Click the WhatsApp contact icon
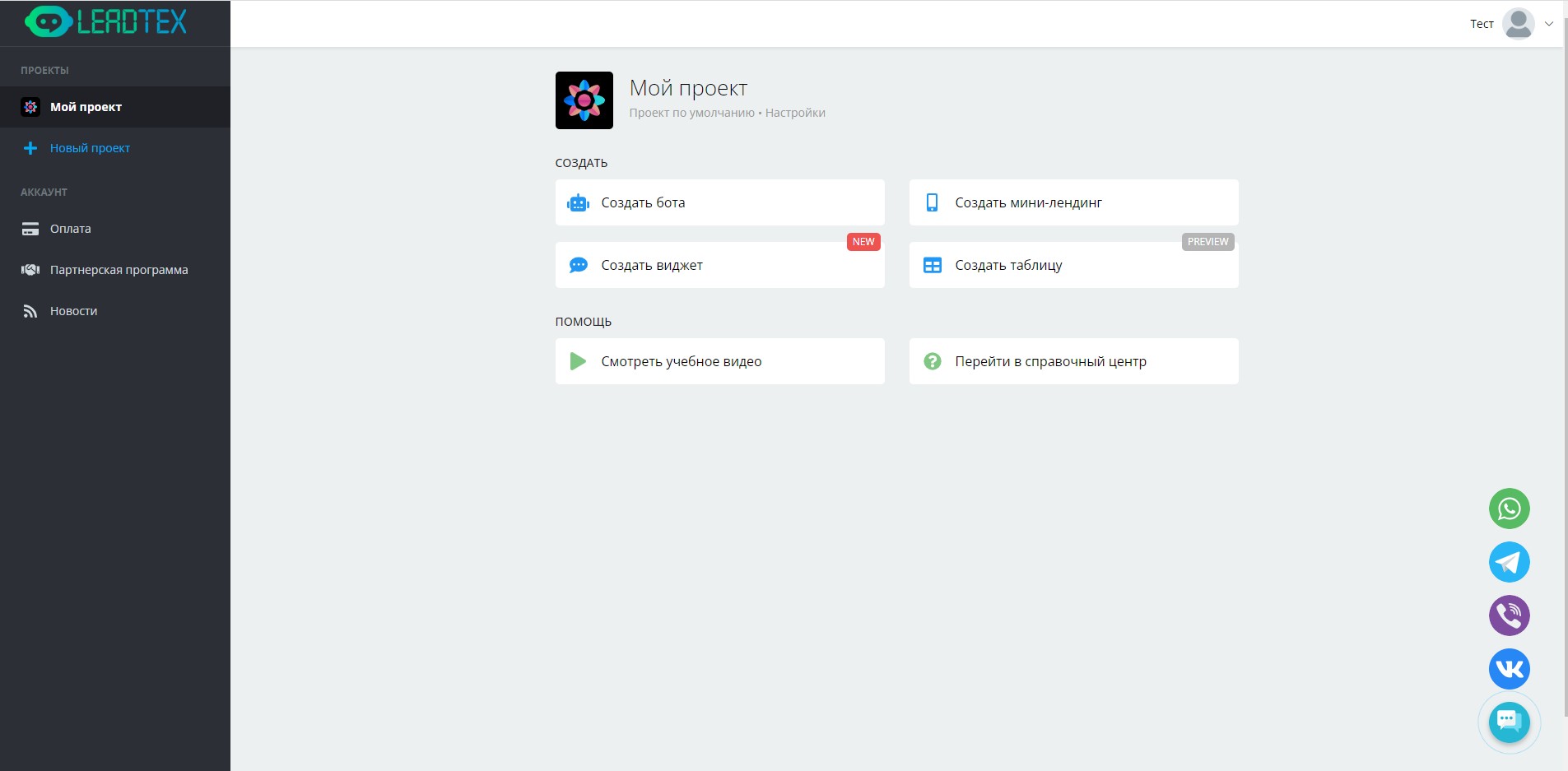The height and width of the screenshot is (771, 1568). (x=1509, y=509)
